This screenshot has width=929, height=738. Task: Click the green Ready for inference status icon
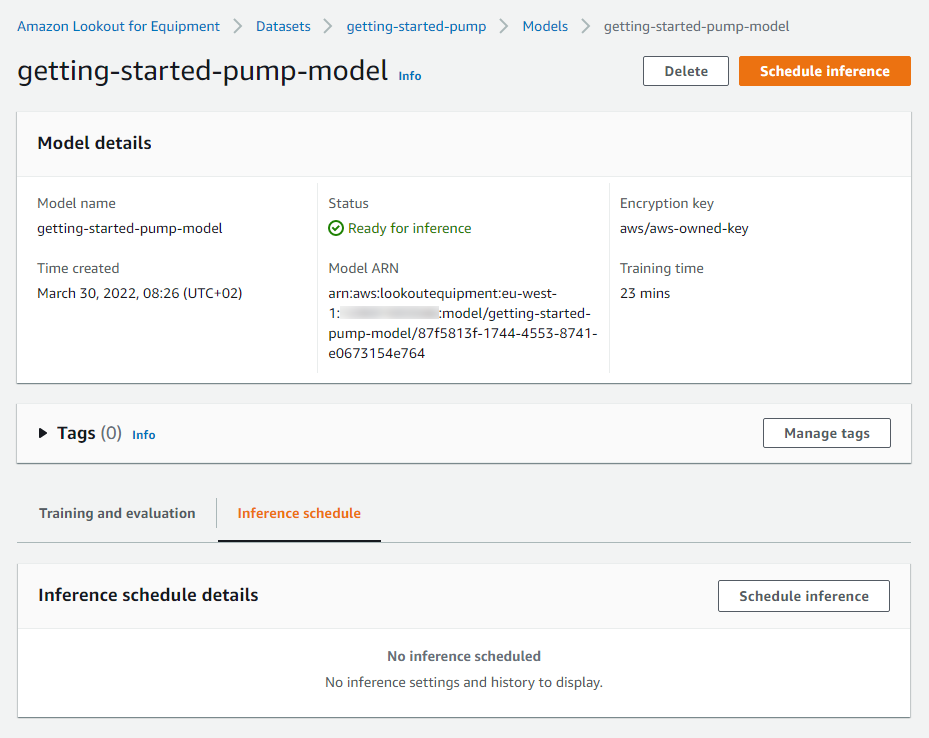[x=336, y=228]
